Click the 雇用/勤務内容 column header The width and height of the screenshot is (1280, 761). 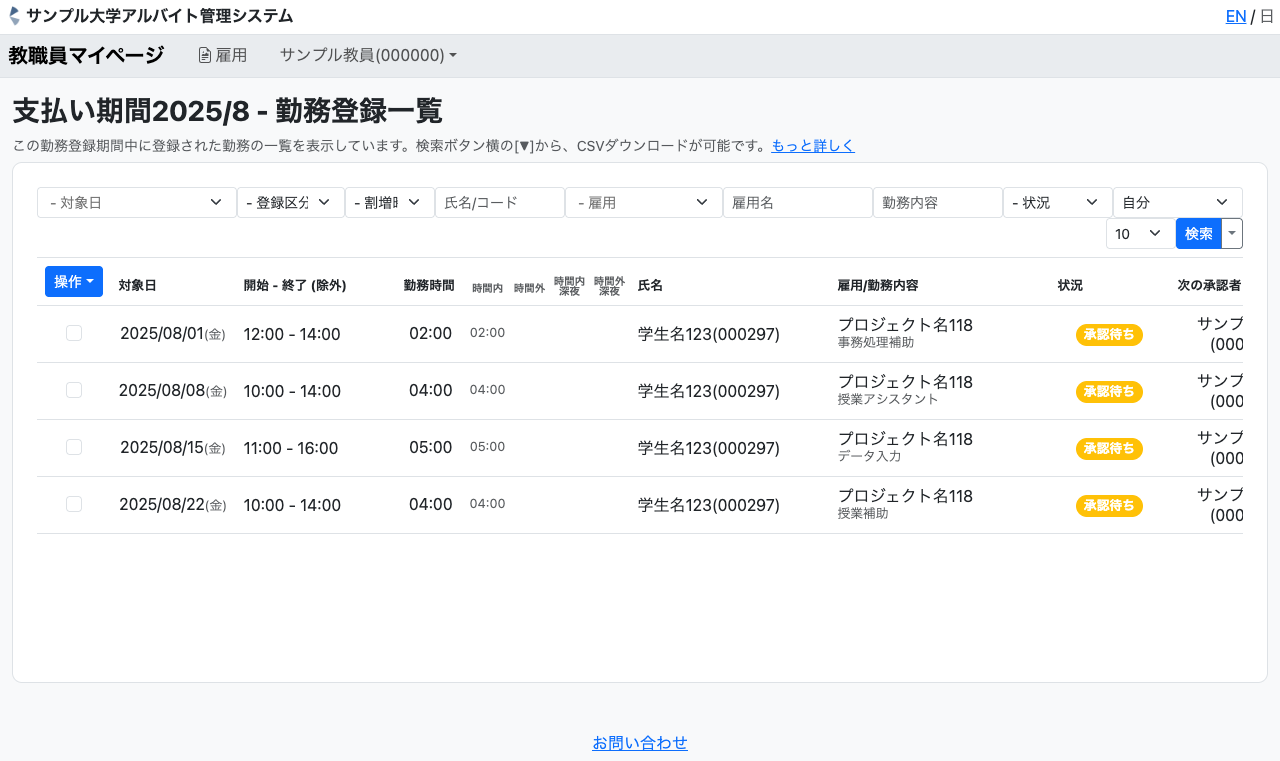point(878,285)
